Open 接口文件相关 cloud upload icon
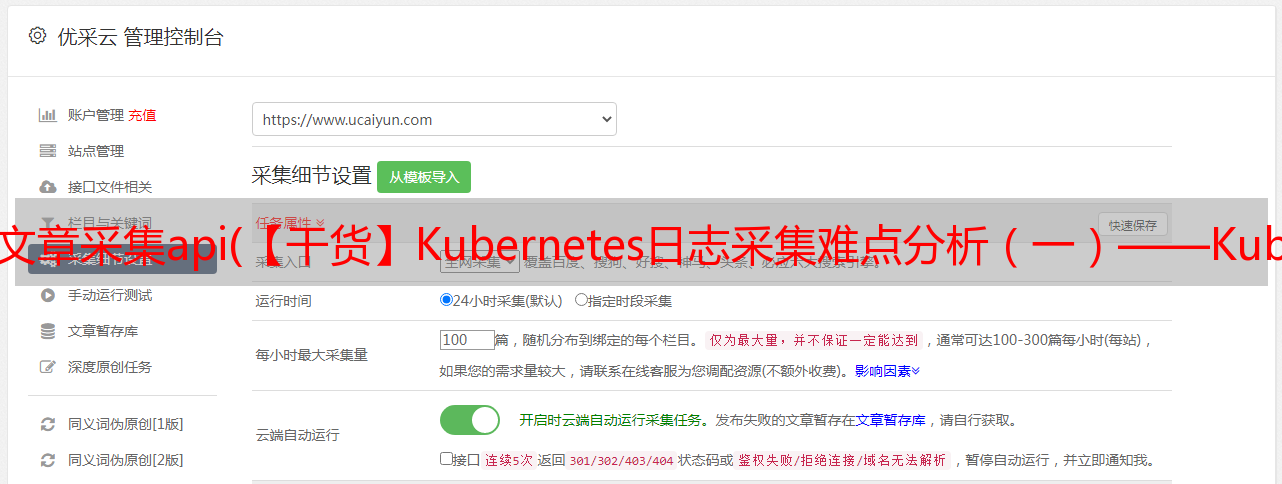Image resolution: width=1282 pixels, height=484 pixels. [x=47, y=187]
